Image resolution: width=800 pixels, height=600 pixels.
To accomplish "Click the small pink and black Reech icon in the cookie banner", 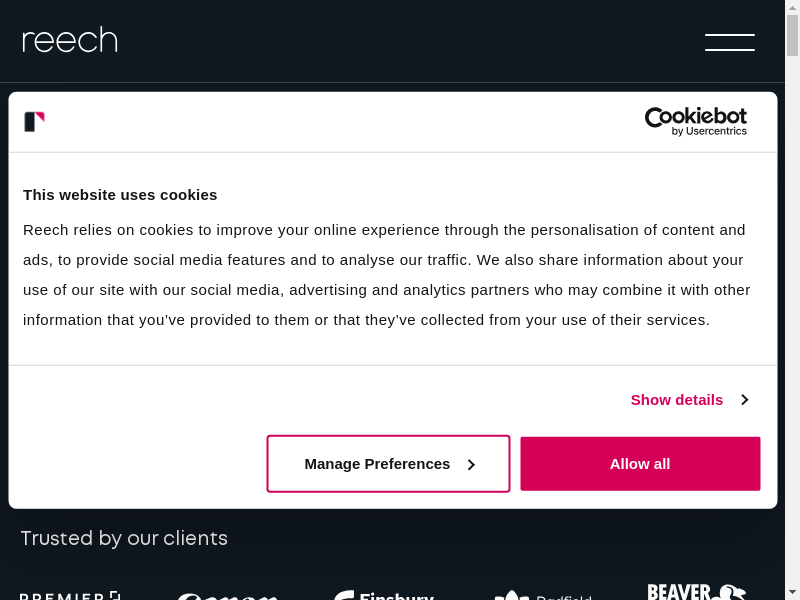I will pos(34,122).
